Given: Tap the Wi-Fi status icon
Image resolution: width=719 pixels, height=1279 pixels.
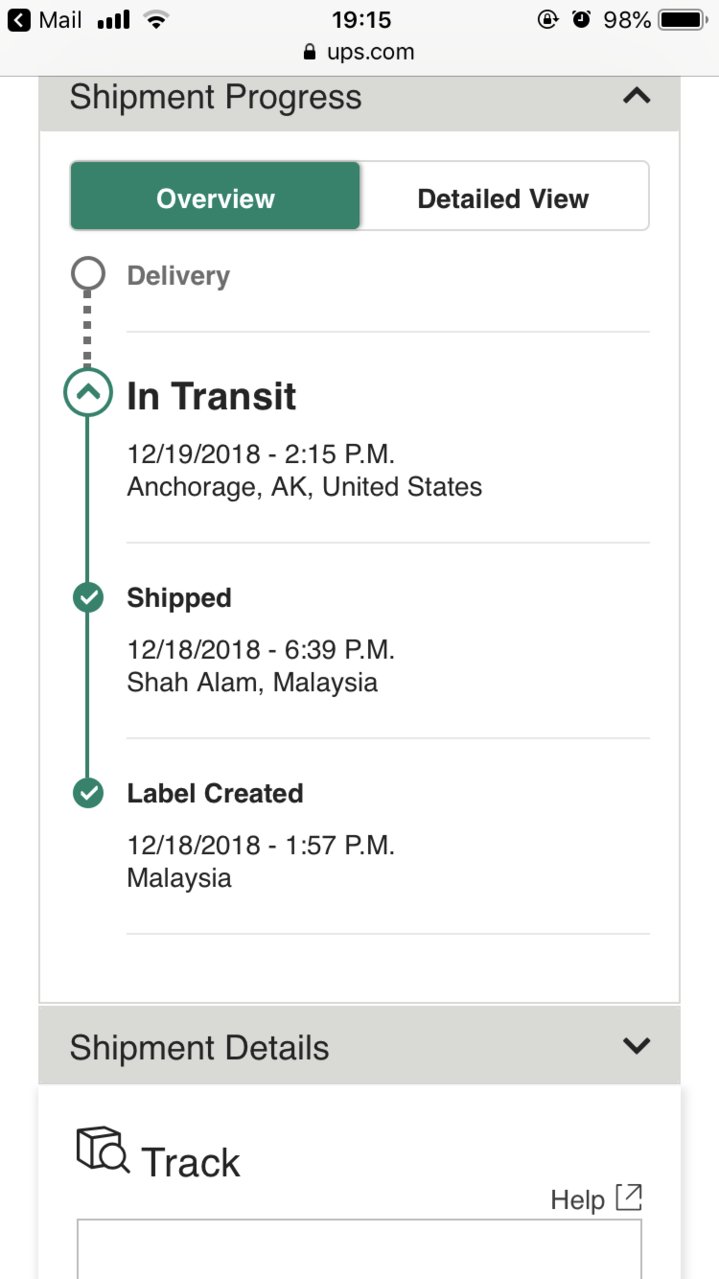Looking at the screenshot, I should [155, 19].
